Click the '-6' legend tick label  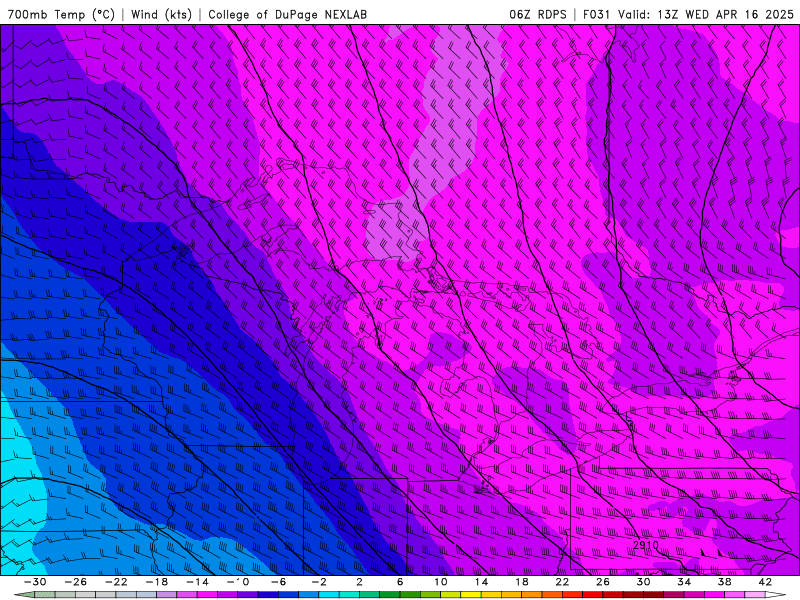point(278,582)
